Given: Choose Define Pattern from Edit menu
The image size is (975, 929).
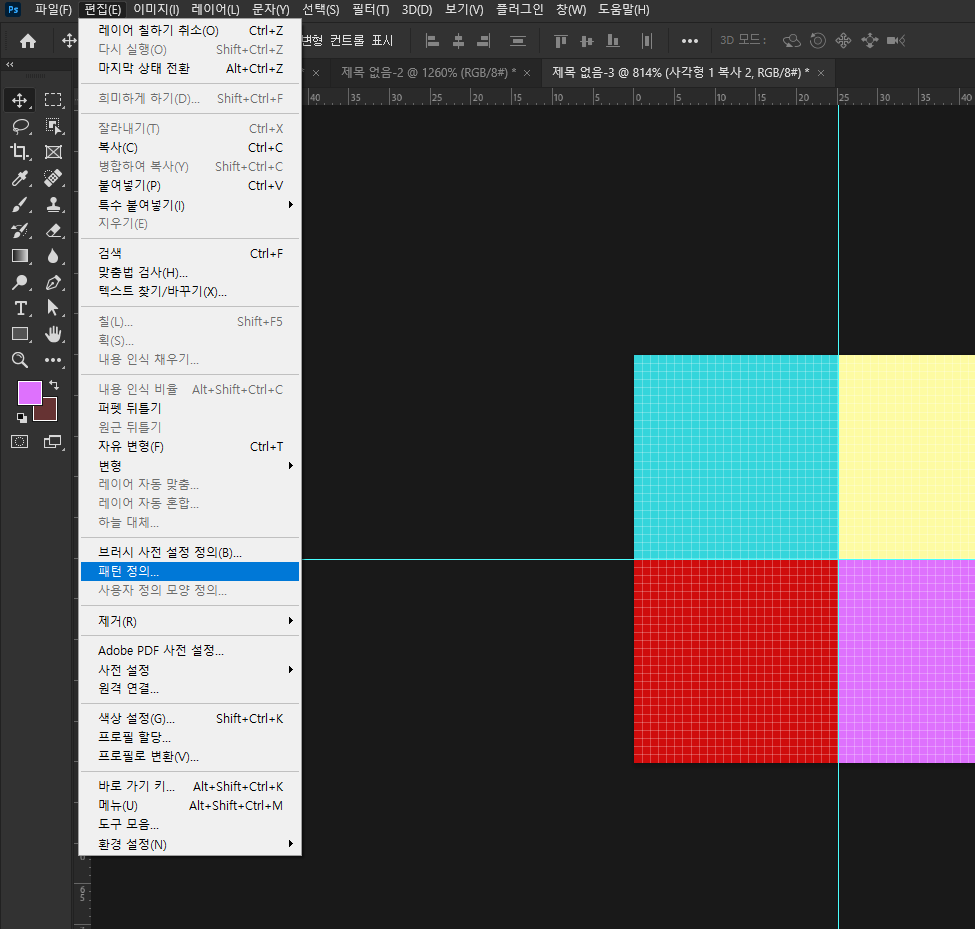Looking at the screenshot, I should pyautogui.click(x=190, y=571).
